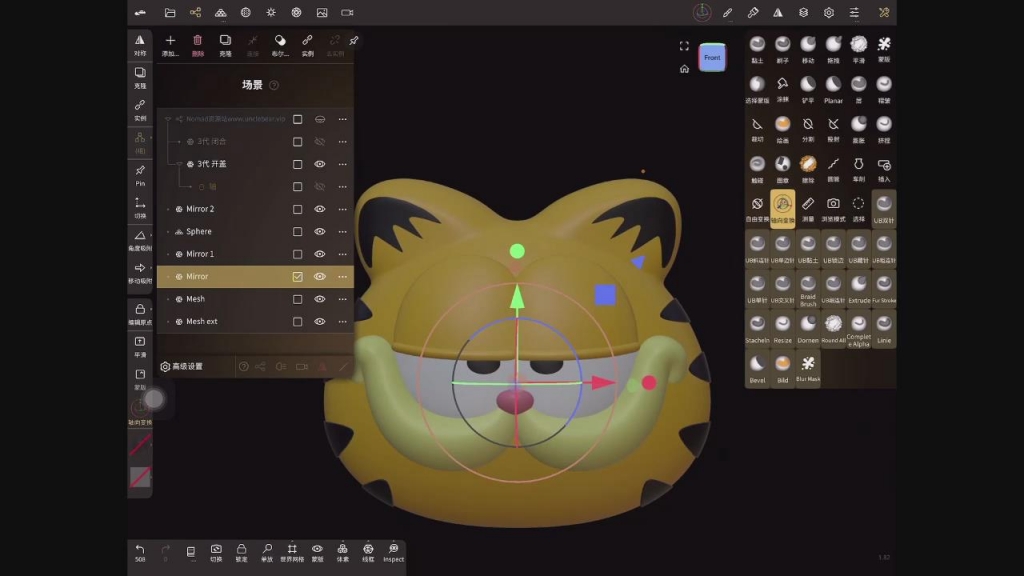
Task: Open the three-dot menu for Sphere
Action: coord(342,232)
